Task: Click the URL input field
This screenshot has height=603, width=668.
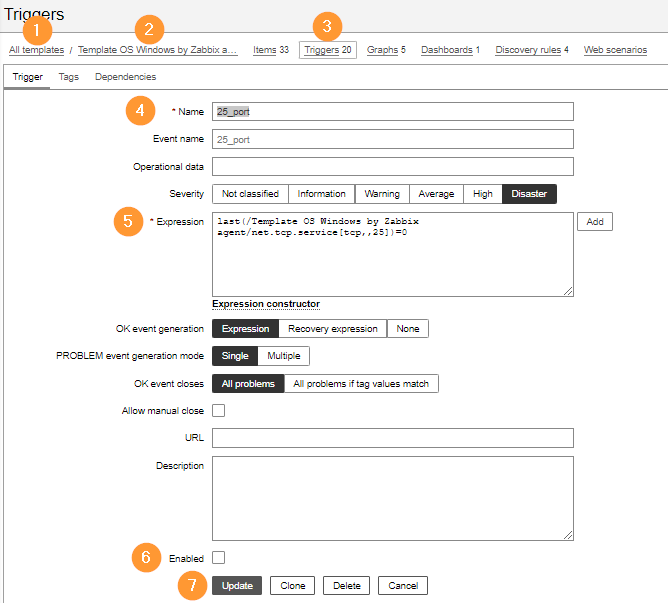Action: pyautogui.click(x=393, y=438)
